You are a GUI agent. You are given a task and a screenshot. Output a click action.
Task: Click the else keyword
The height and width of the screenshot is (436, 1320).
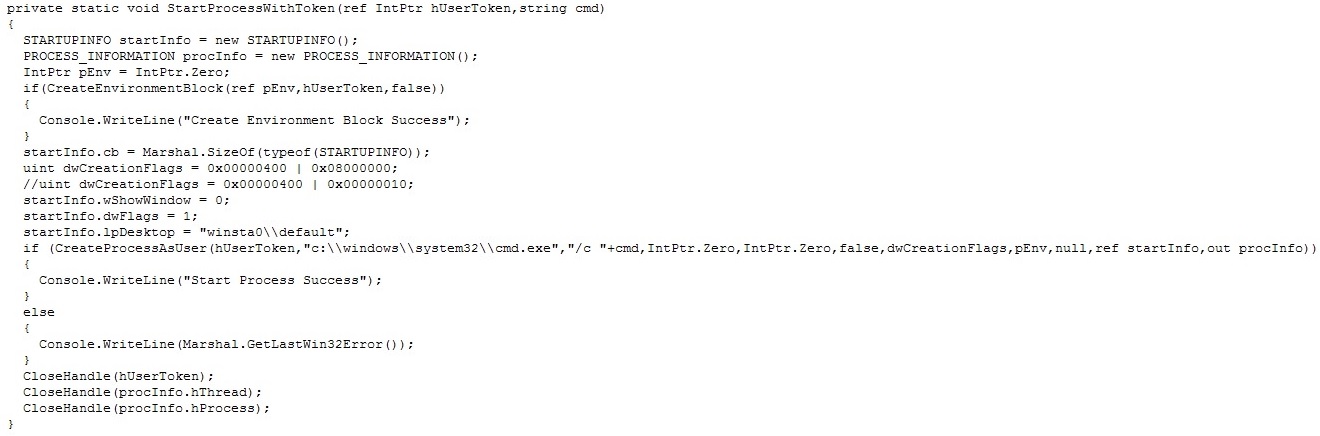[x=39, y=312]
